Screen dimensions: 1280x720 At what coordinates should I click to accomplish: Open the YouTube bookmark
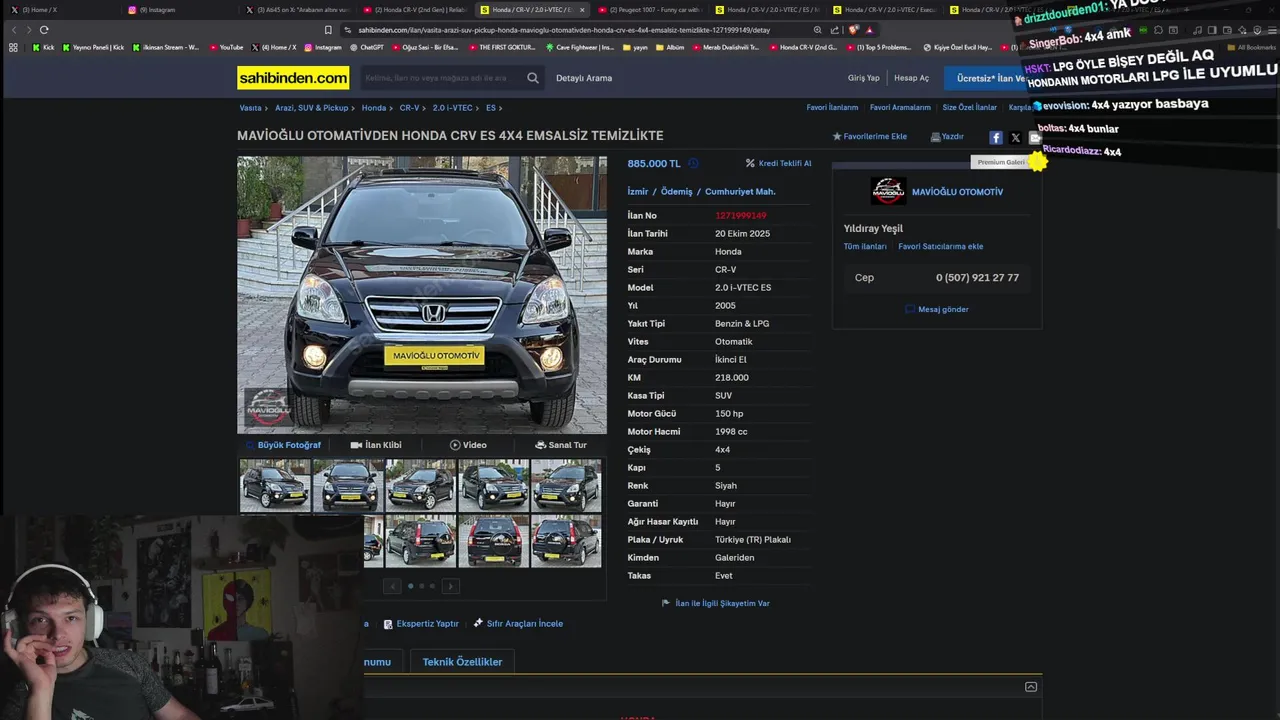[226, 47]
